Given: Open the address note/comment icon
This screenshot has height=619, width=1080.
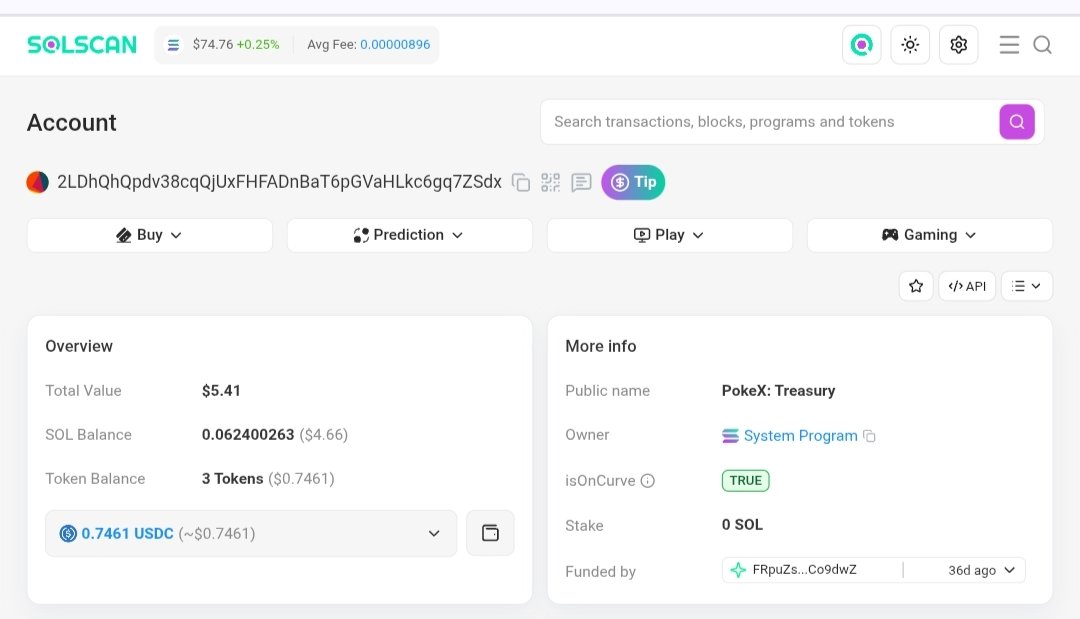Looking at the screenshot, I should point(581,182).
